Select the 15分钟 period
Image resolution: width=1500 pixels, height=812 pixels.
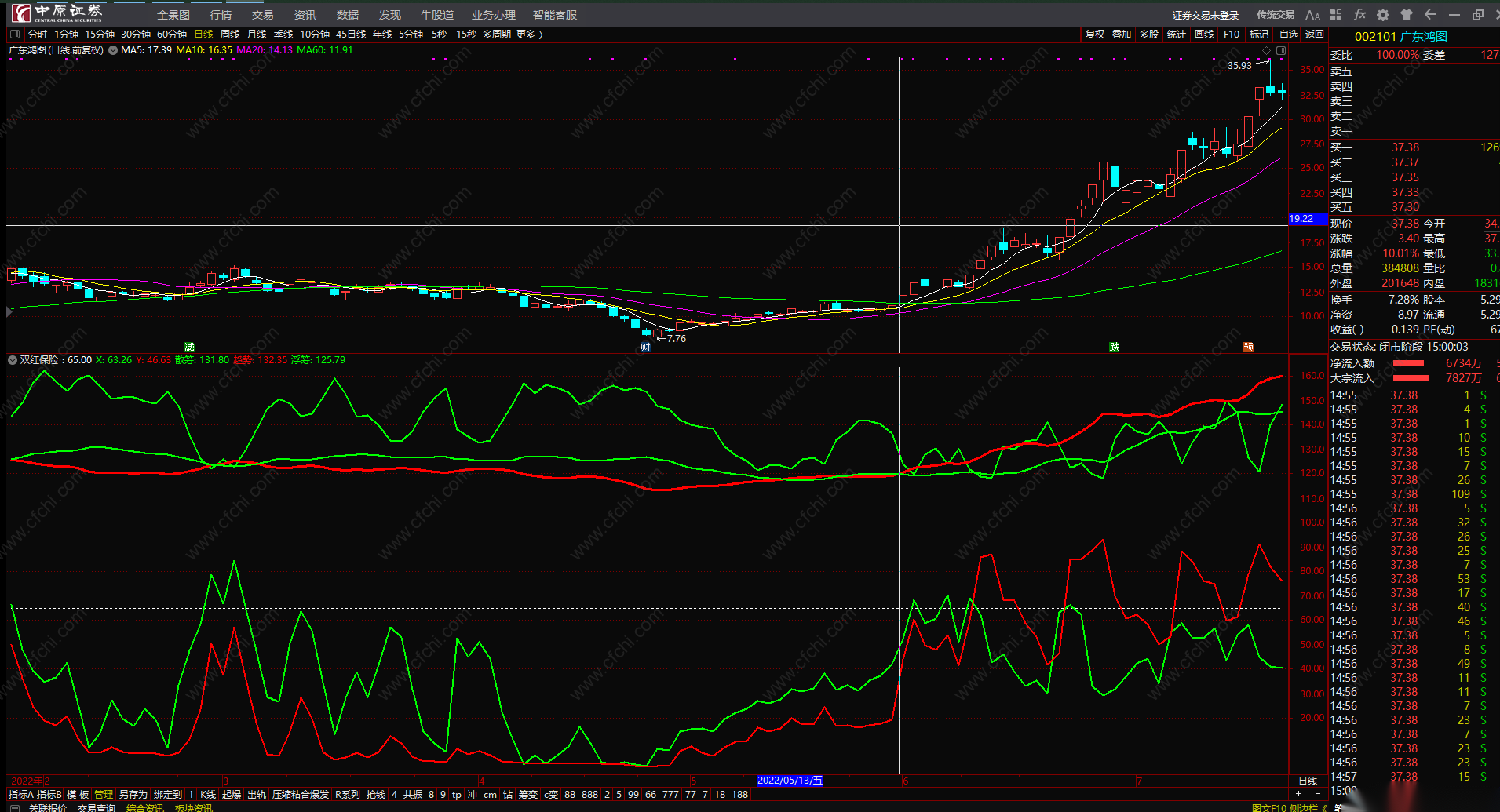(100, 35)
